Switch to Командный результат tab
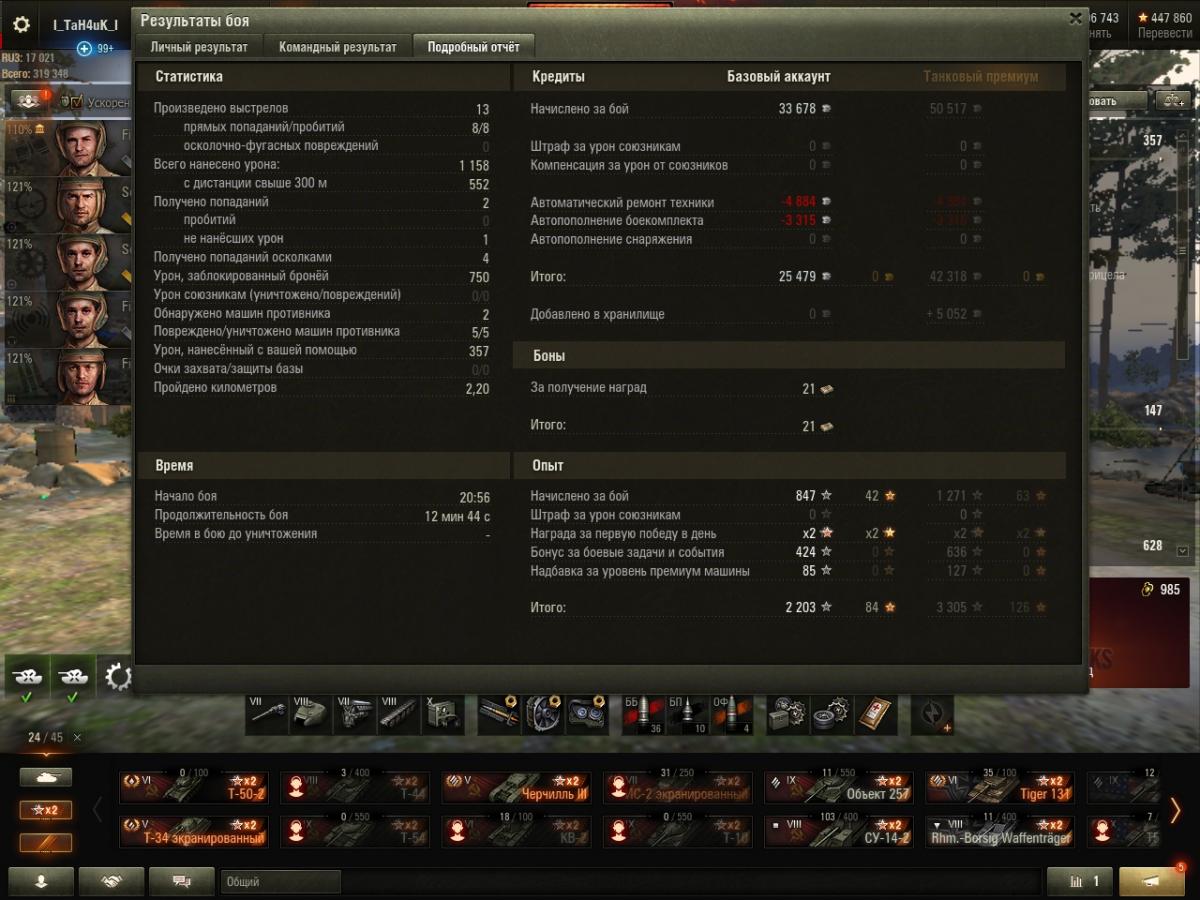1200x900 pixels. [337, 47]
